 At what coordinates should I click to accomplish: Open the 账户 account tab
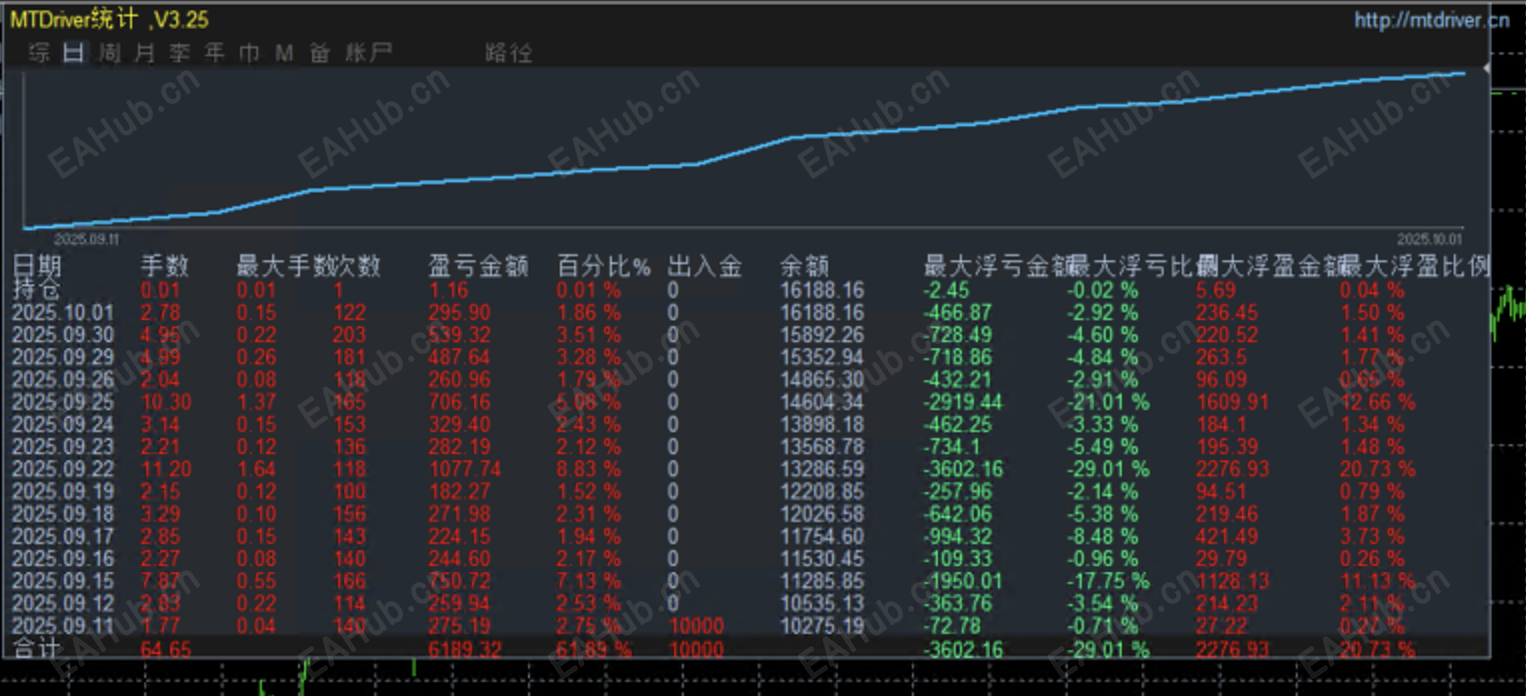[368, 52]
